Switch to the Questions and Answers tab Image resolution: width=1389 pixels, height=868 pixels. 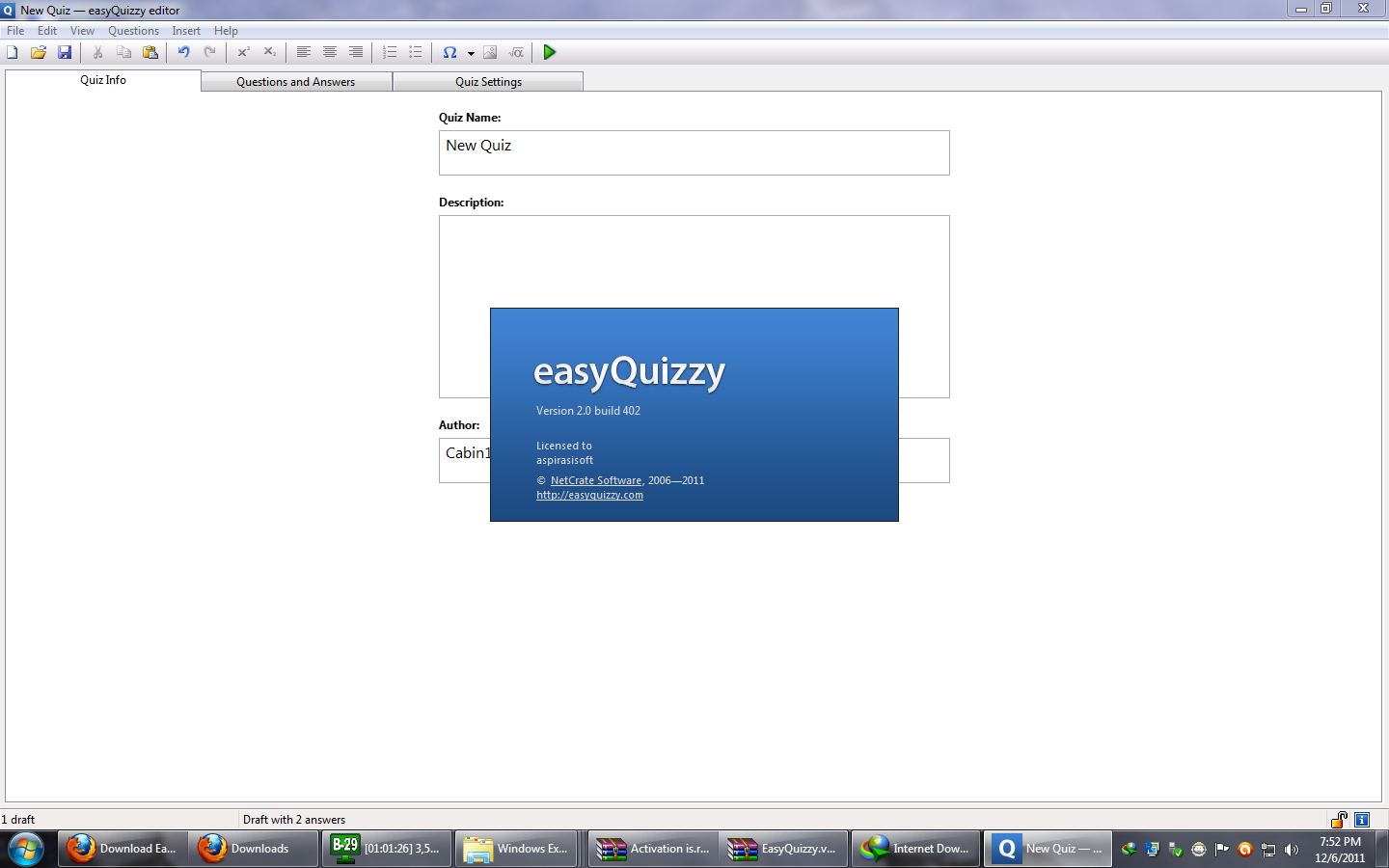tap(295, 81)
